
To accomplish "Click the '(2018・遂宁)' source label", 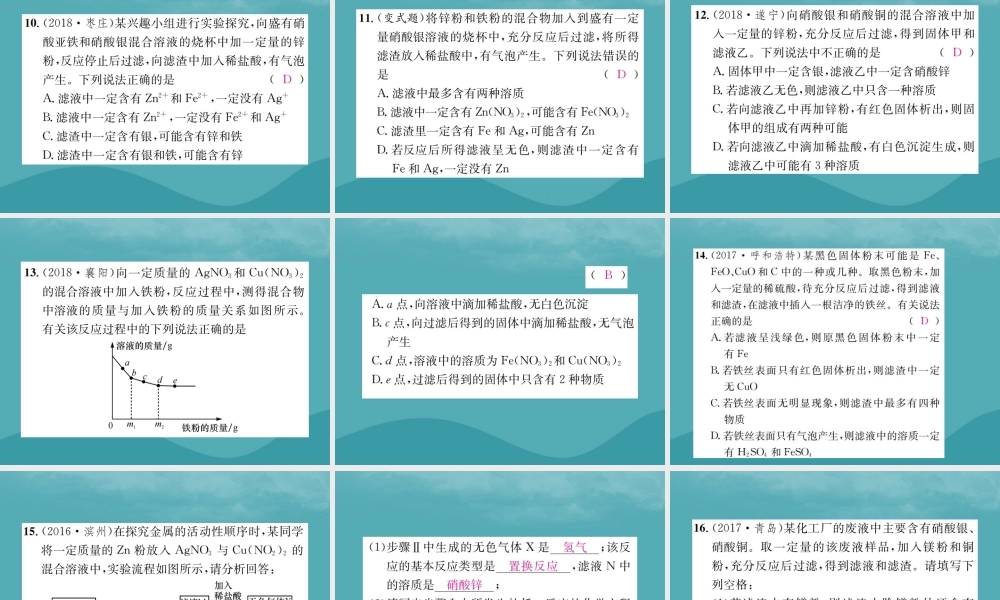I will point(747,15).
